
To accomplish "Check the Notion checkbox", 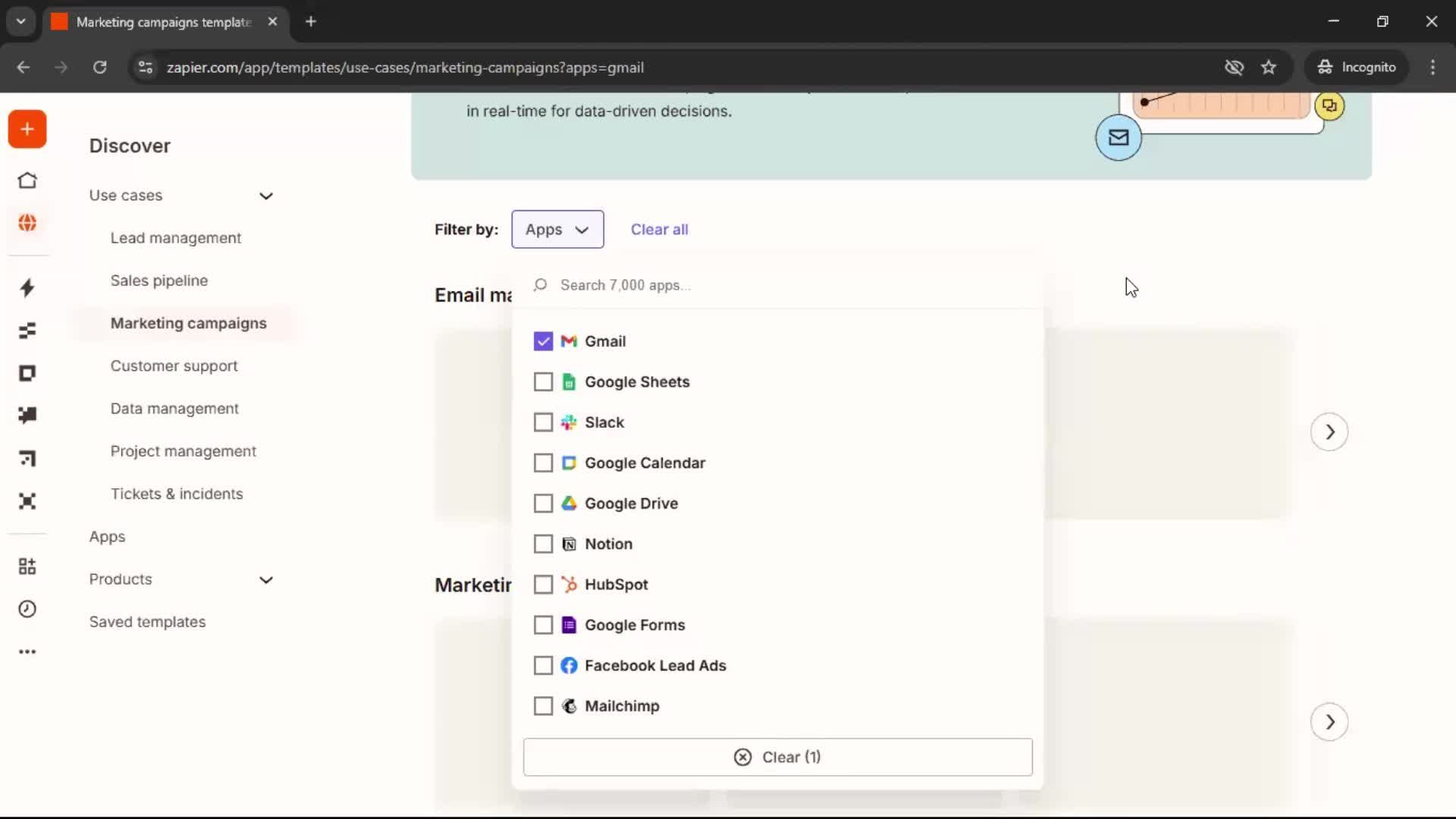I will 543,544.
